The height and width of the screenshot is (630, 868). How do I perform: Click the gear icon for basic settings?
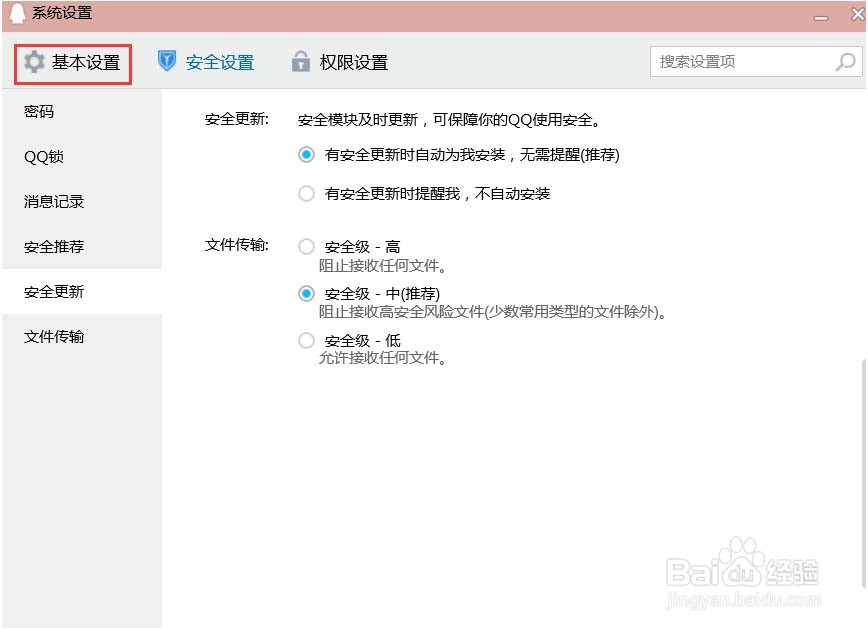[34, 62]
